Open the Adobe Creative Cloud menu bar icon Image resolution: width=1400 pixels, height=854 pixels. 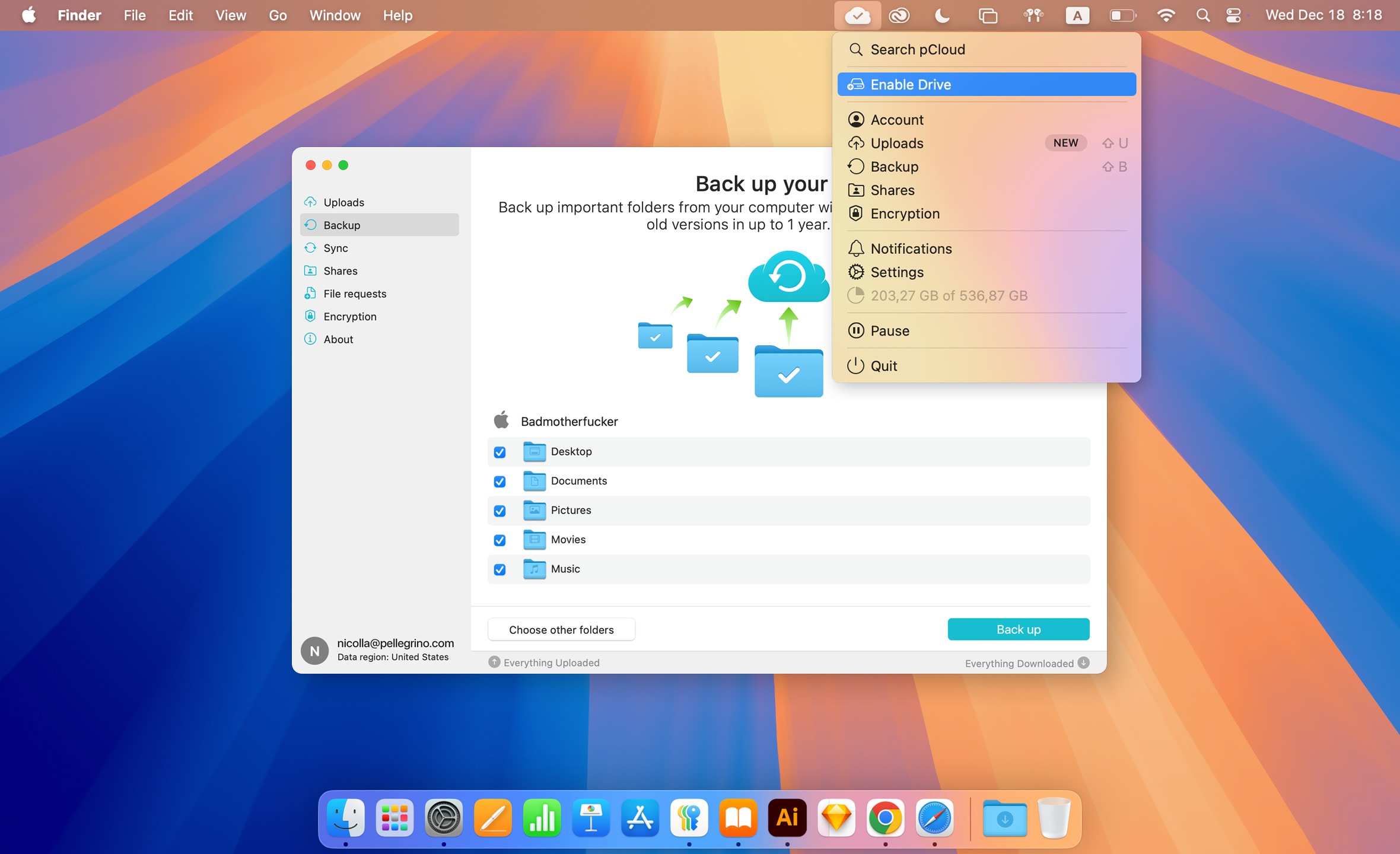pyautogui.click(x=901, y=15)
